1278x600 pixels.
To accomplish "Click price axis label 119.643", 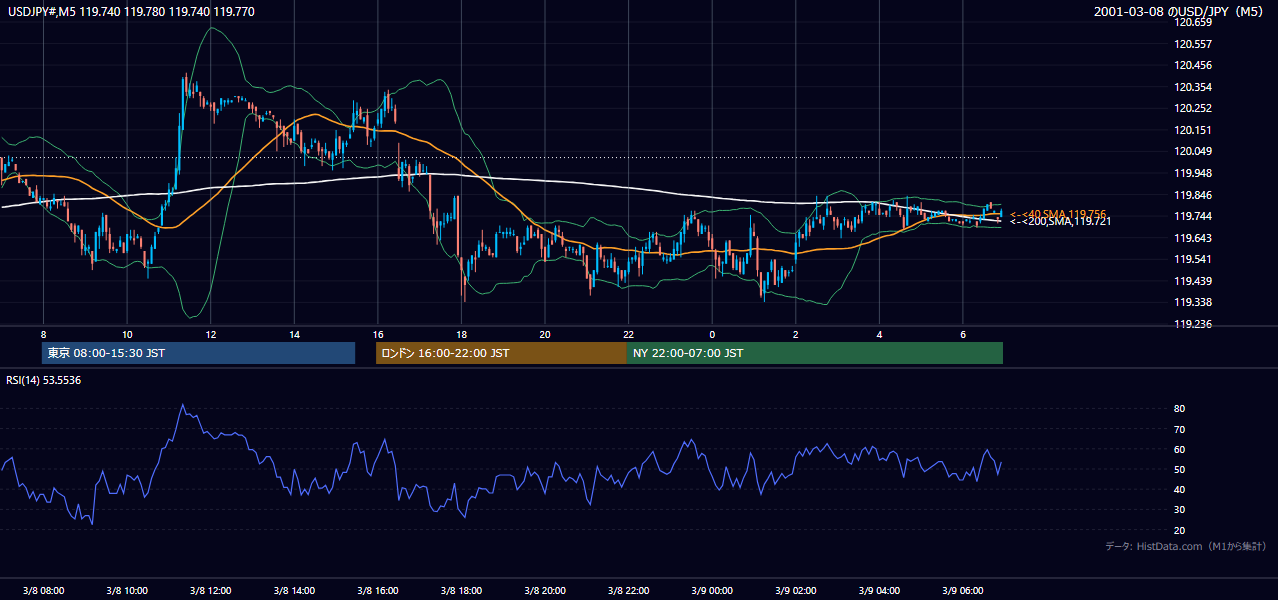I will (1194, 238).
